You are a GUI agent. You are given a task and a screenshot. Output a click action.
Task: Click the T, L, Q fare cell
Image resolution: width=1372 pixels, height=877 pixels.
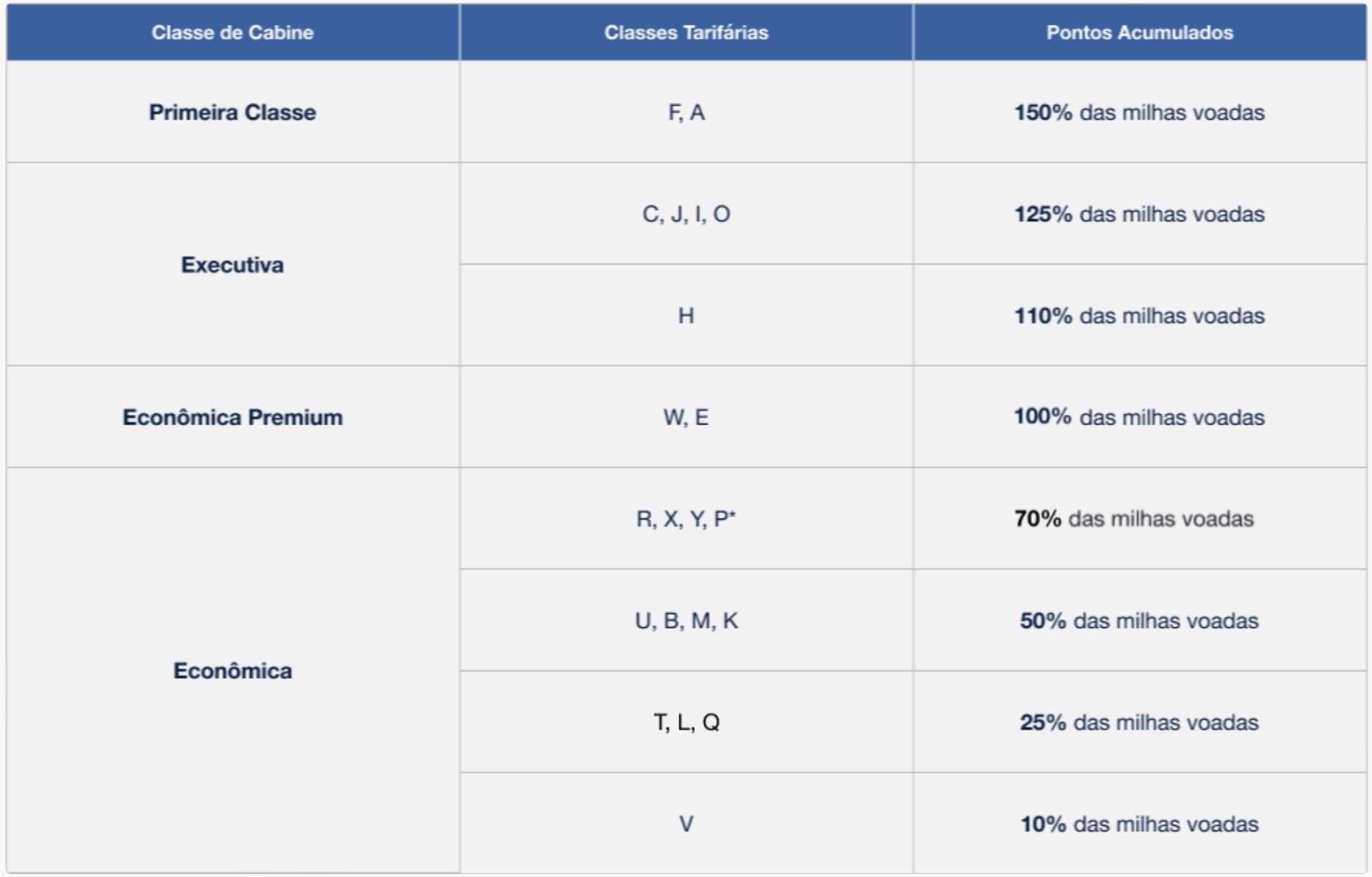[686, 723]
